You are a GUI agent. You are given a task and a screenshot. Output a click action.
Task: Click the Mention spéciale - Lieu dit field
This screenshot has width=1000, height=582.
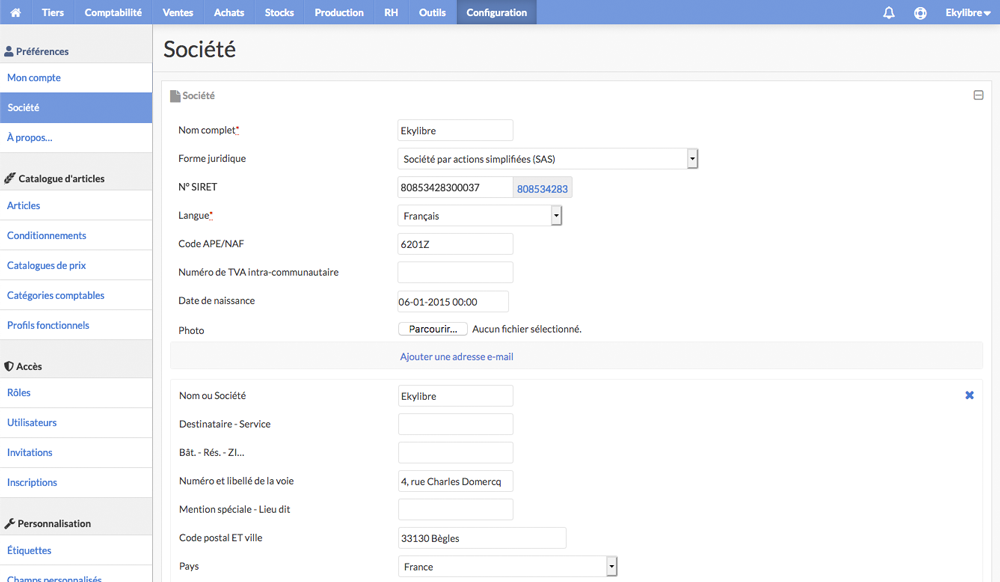pyautogui.click(x=455, y=509)
